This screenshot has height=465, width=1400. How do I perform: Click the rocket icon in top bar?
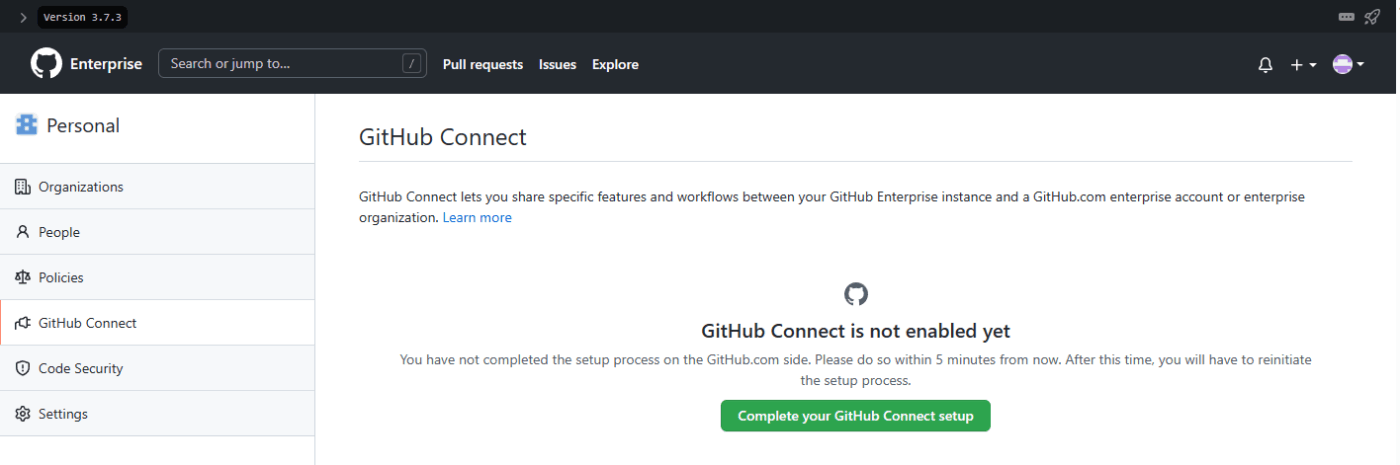[x=1372, y=17]
